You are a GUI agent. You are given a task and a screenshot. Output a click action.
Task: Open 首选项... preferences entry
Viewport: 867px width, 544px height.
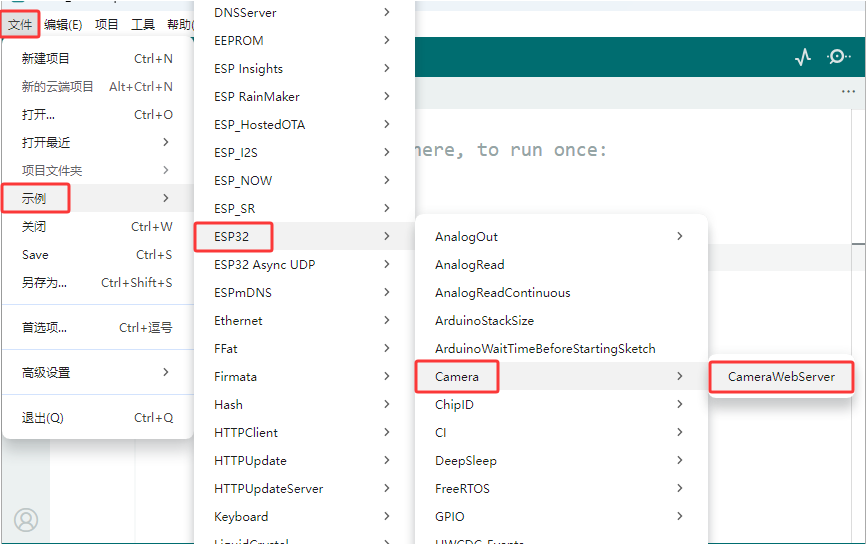click(97, 327)
